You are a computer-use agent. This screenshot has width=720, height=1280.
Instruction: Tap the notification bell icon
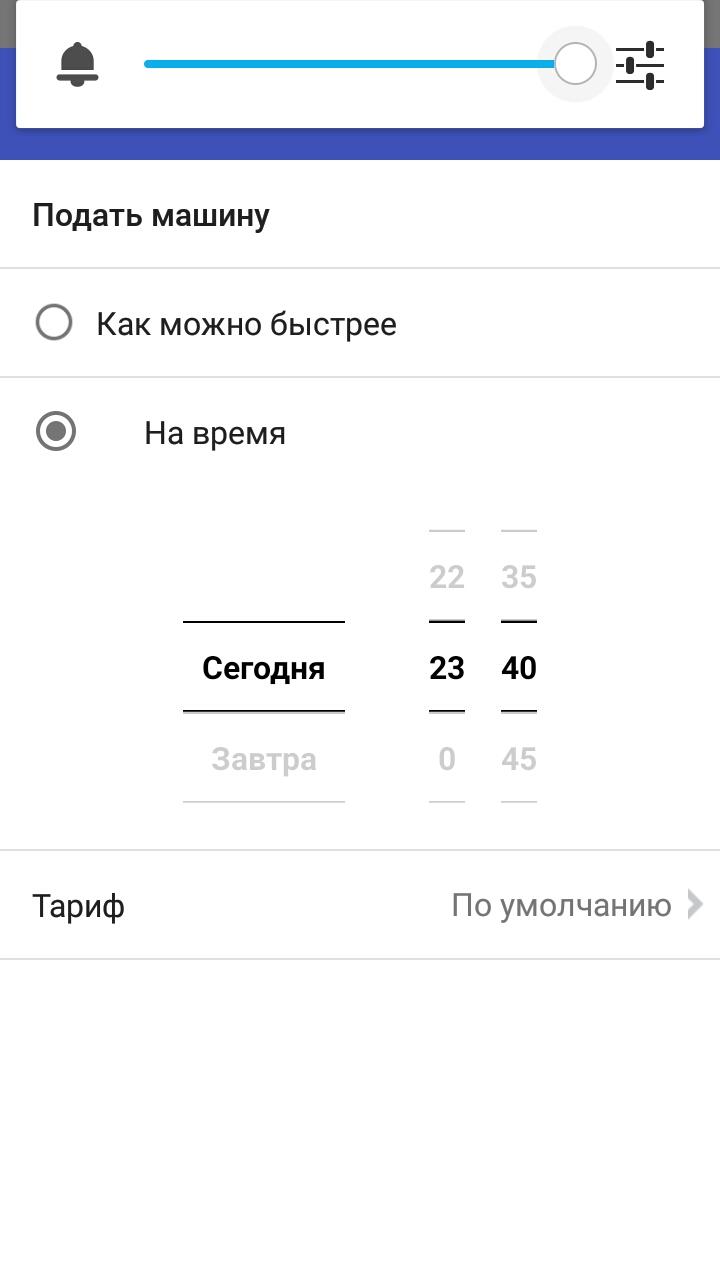[x=77, y=64]
